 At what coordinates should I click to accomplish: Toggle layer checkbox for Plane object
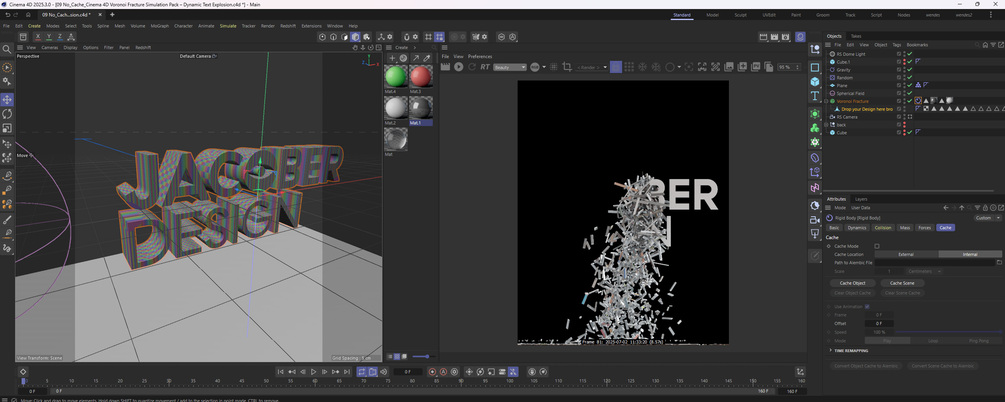pyautogui.click(x=899, y=85)
